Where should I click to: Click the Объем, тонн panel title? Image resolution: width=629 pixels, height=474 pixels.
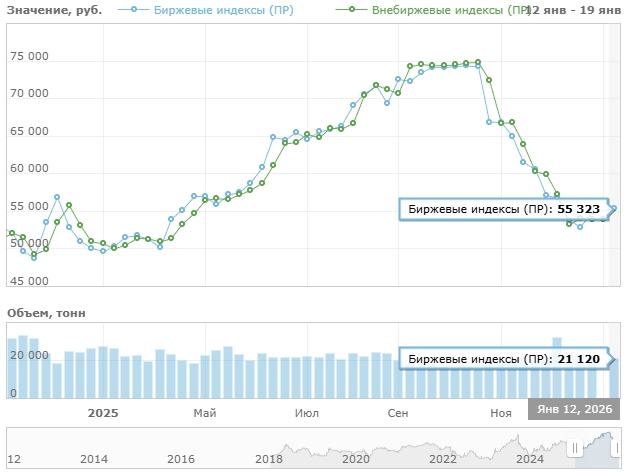(46, 313)
